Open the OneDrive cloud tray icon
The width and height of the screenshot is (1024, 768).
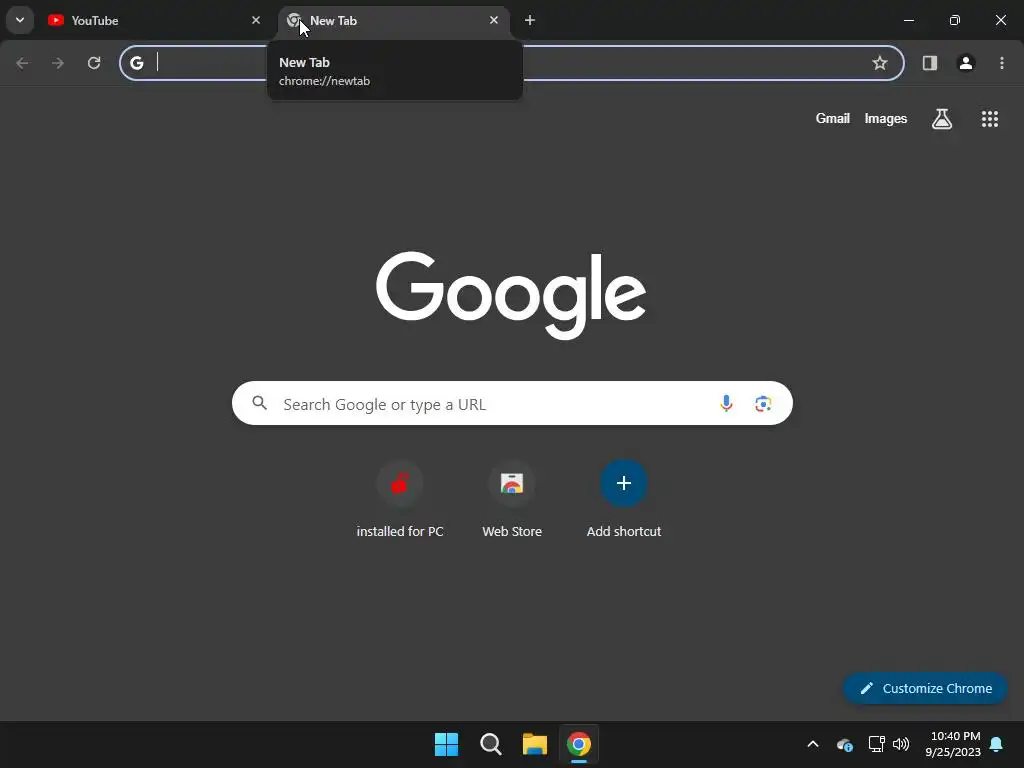844,744
